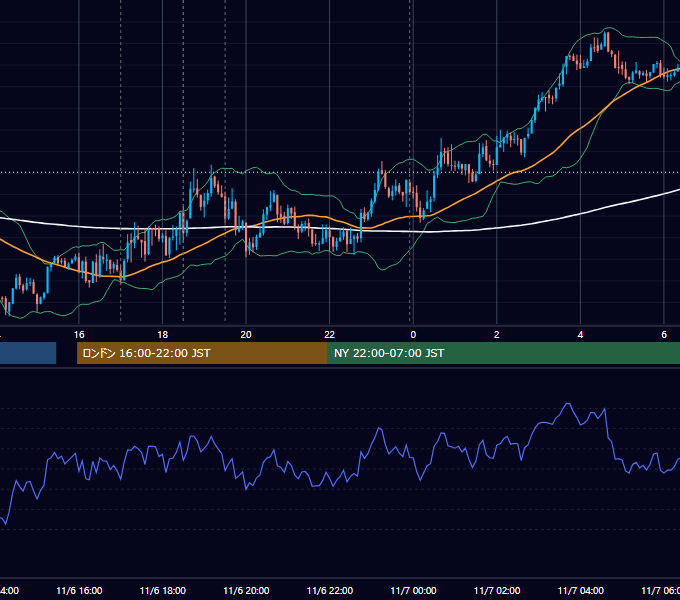Click the '4' hour label on price chart axis
This screenshot has width=680, height=600.
tap(580, 335)
